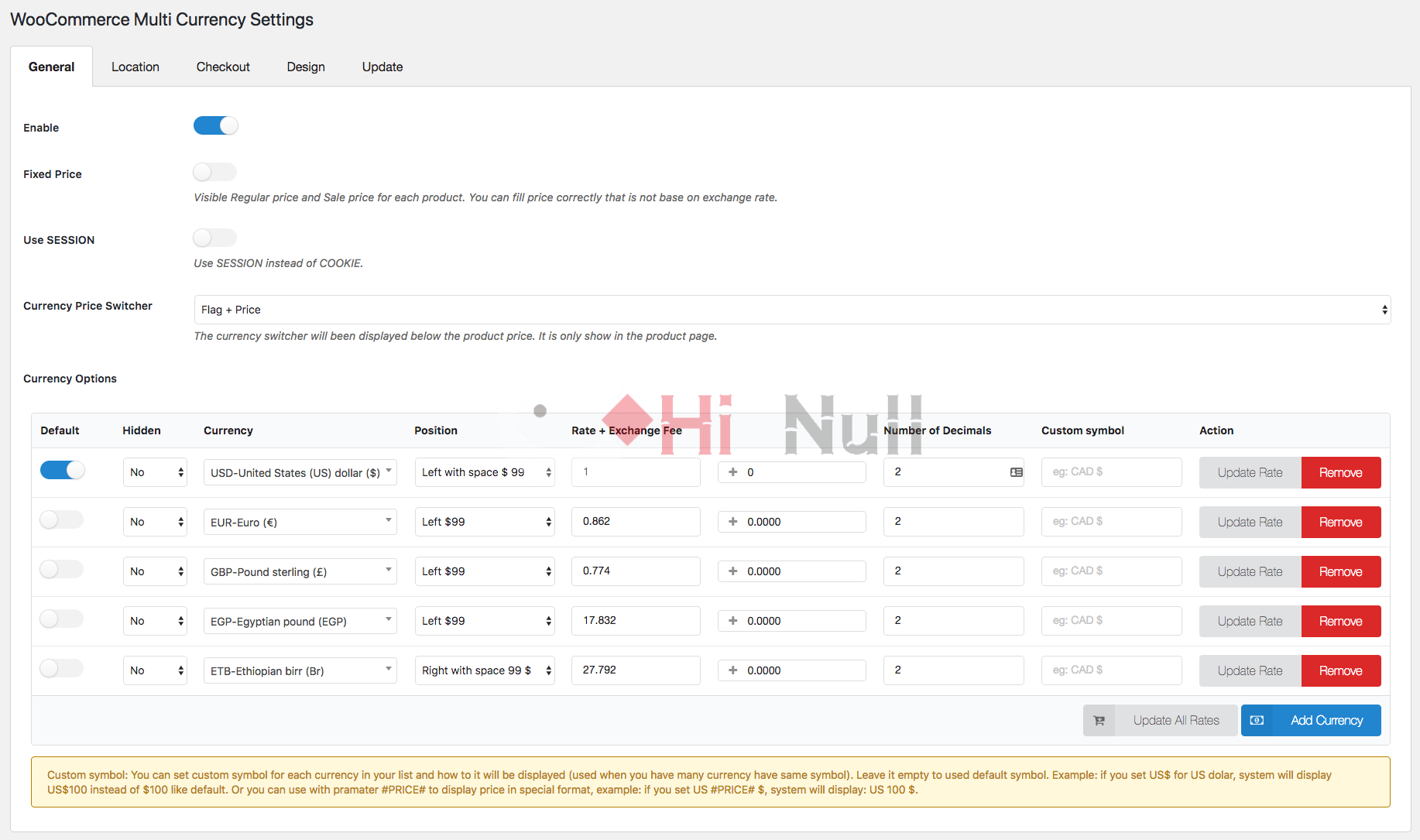Remove the EGP-Egyptian pound currency
This screenshot has width=1420, height=840.
tap(1341, 621)
